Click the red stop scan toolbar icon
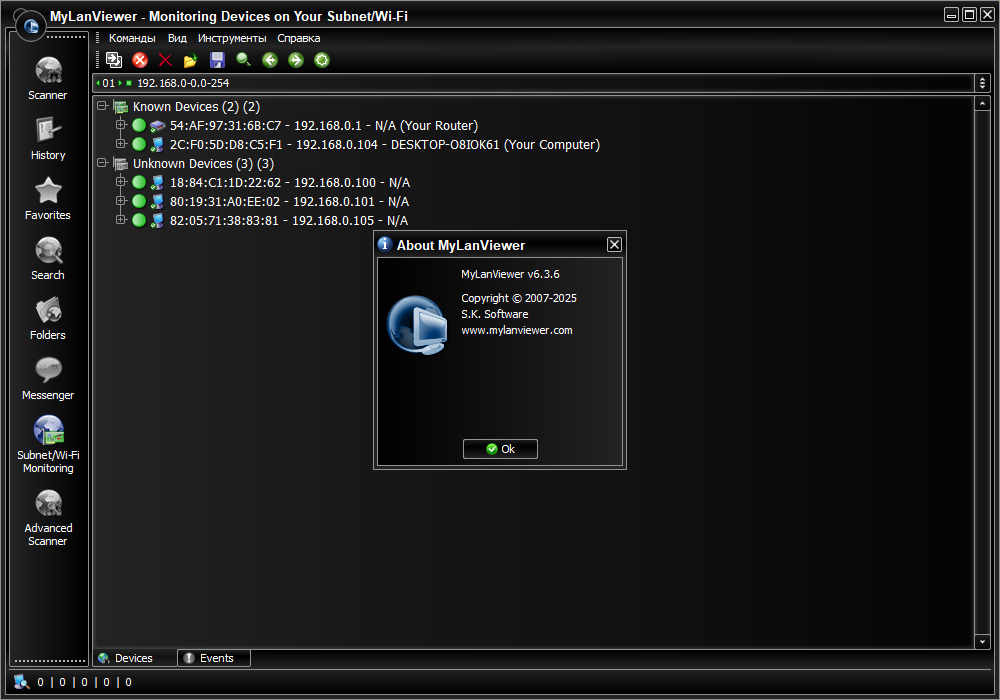The height and width of the screenshot is (700, 1000). click(x=140, y=60)
